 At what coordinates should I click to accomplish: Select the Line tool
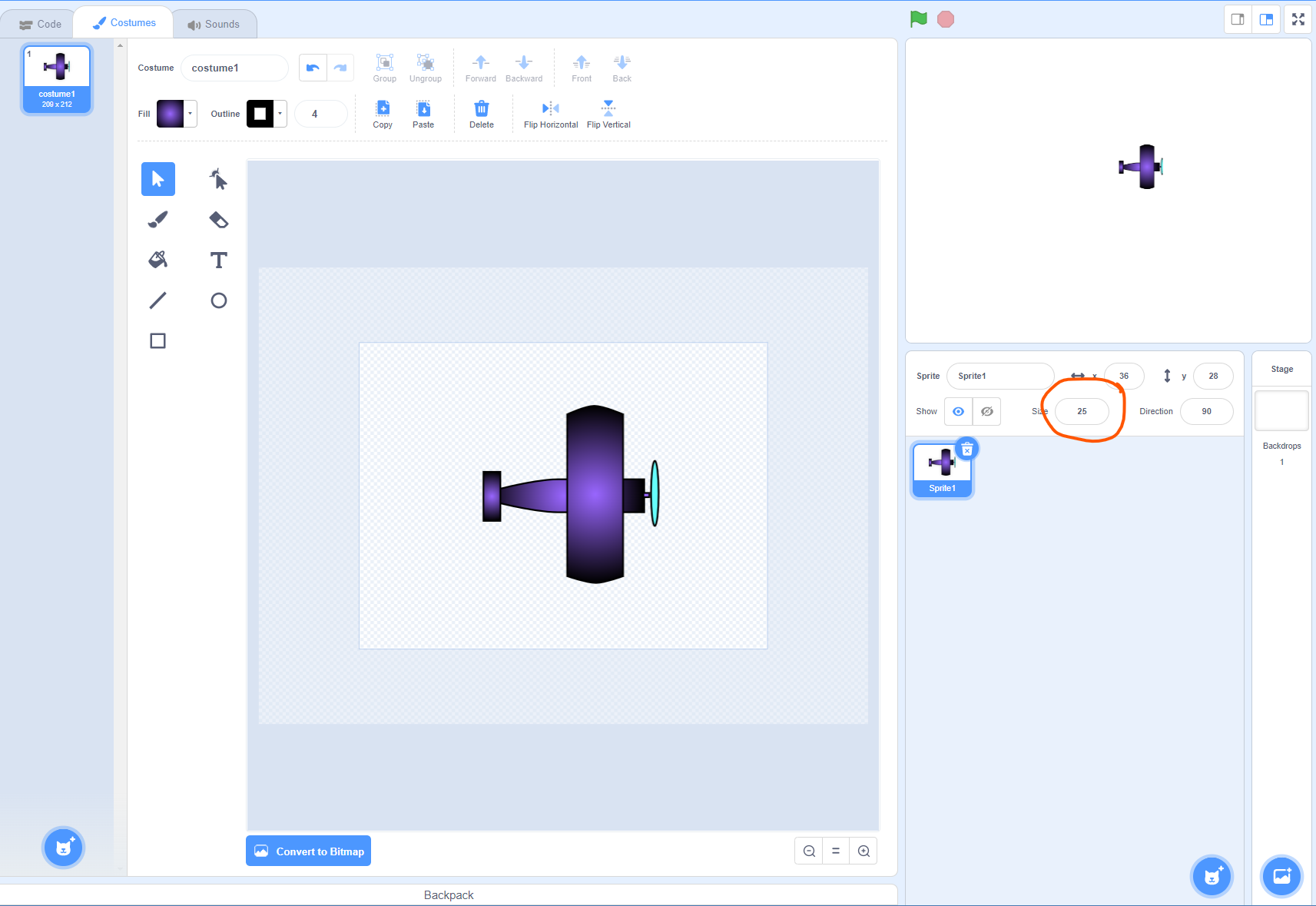click(157, 300)
